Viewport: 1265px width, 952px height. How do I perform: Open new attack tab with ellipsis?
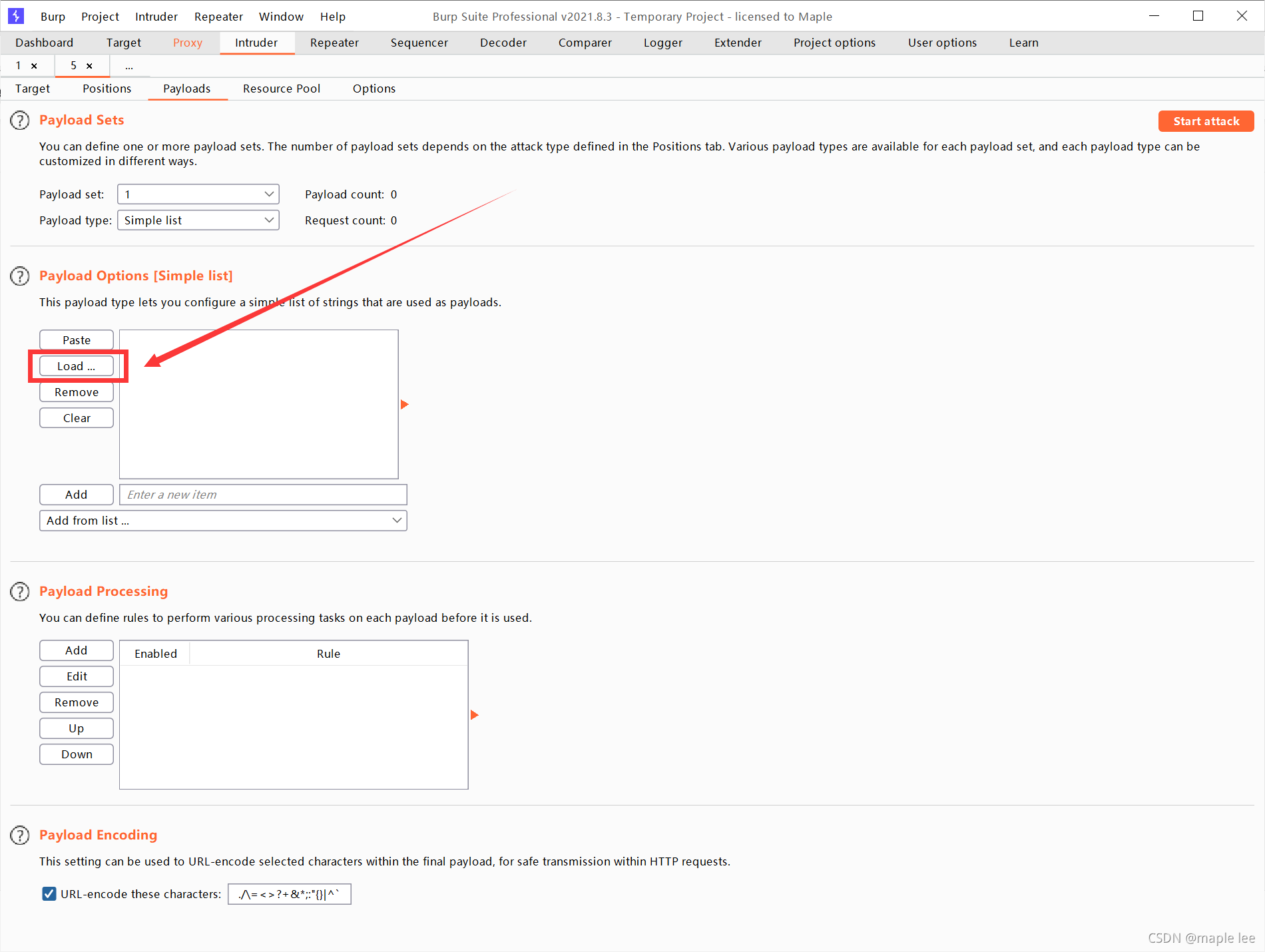(x=129, y=66)
